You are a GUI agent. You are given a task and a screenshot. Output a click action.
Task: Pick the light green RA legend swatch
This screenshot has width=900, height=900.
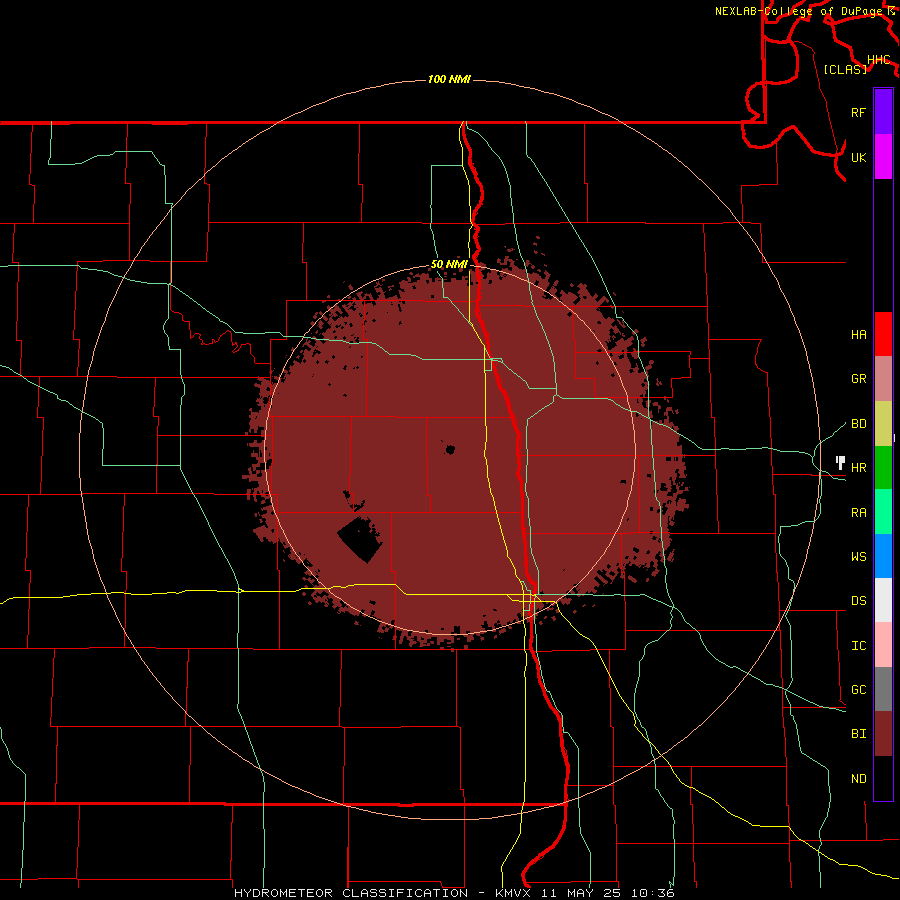click(883, 512)
